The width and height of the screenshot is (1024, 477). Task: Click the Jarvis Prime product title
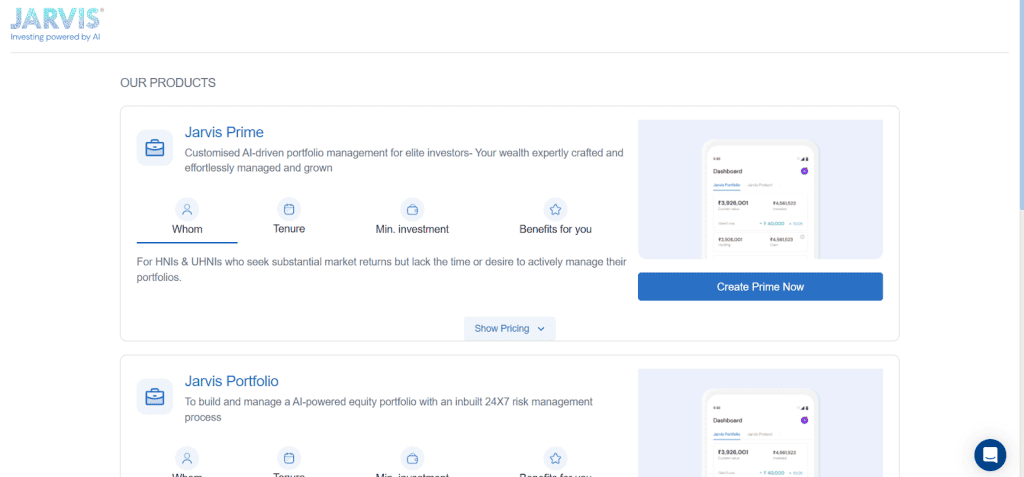coord(224,132)
